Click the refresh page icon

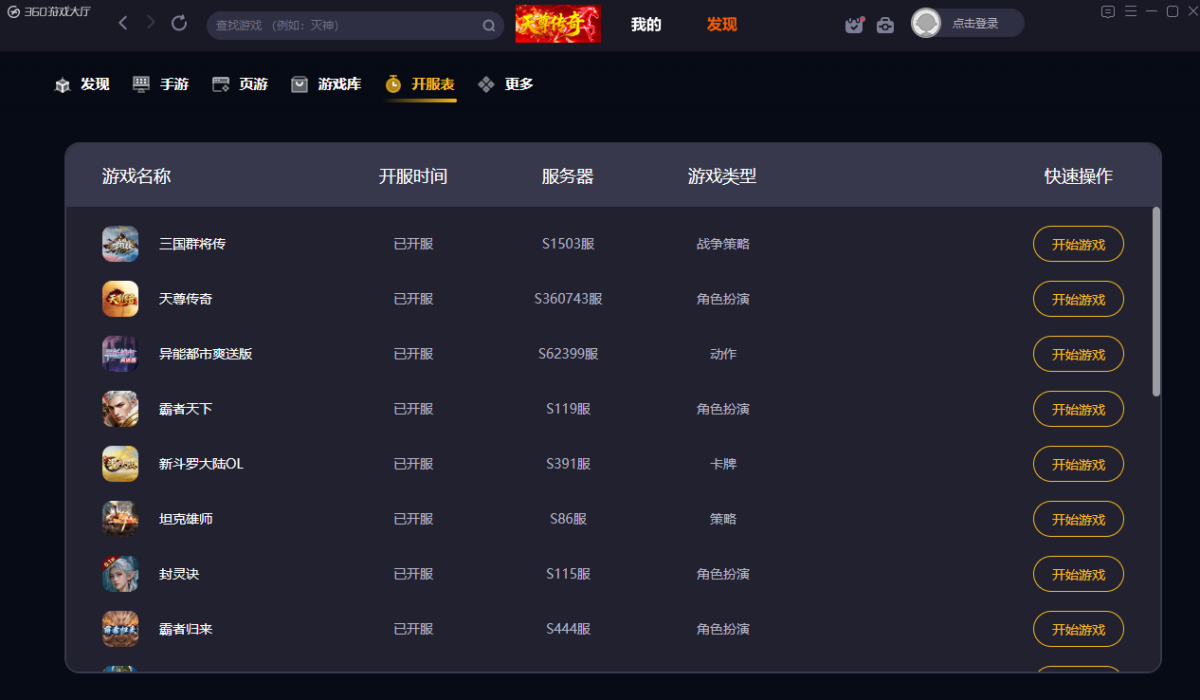tap(179, 23)
